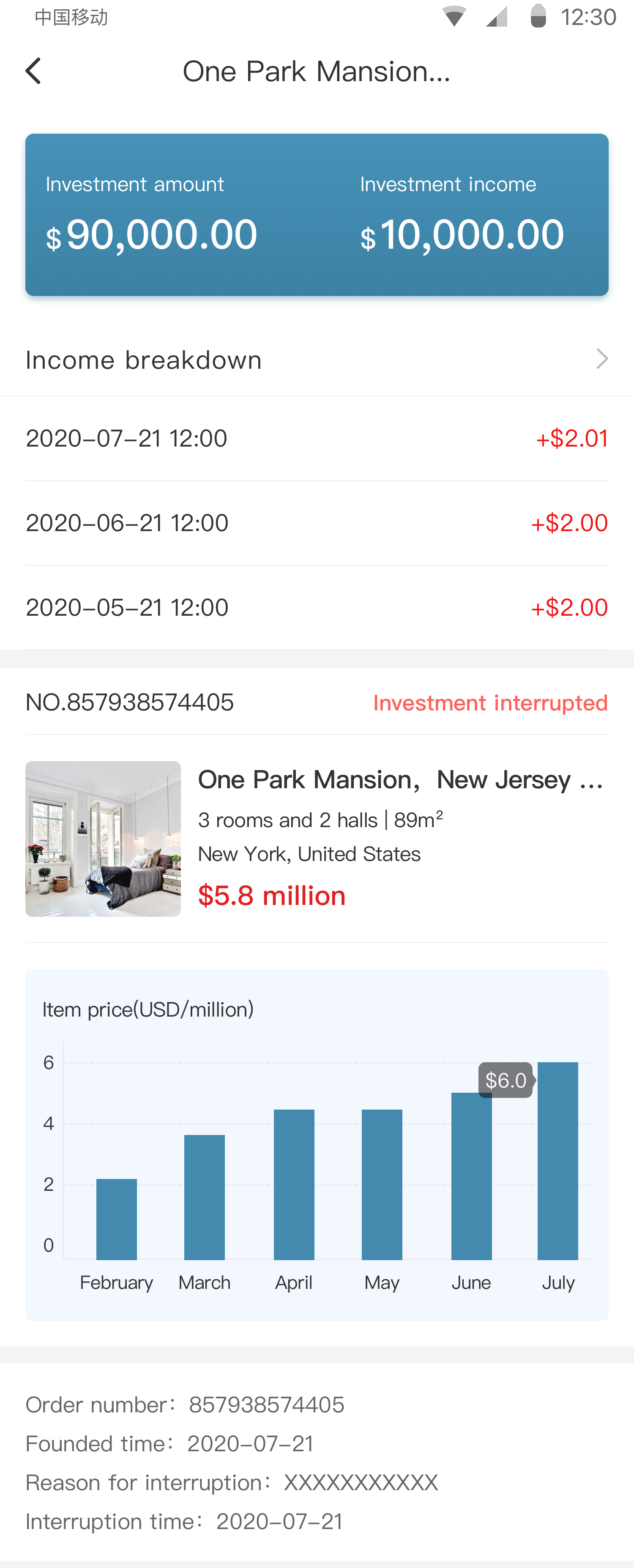Screen dimensions: 634x1568
Task: Open the Income breakdown section
Action: (x=144, y=360)
